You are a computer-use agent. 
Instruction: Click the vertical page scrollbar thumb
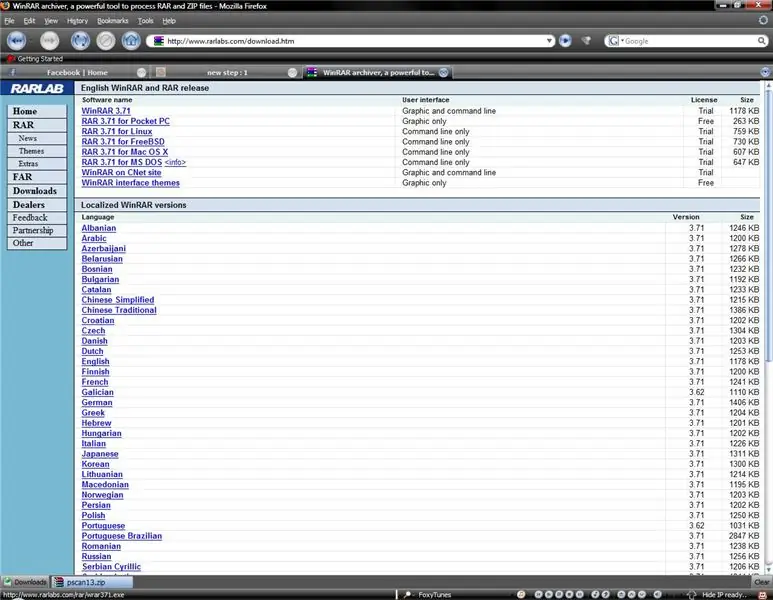click(x=768, y=225)
